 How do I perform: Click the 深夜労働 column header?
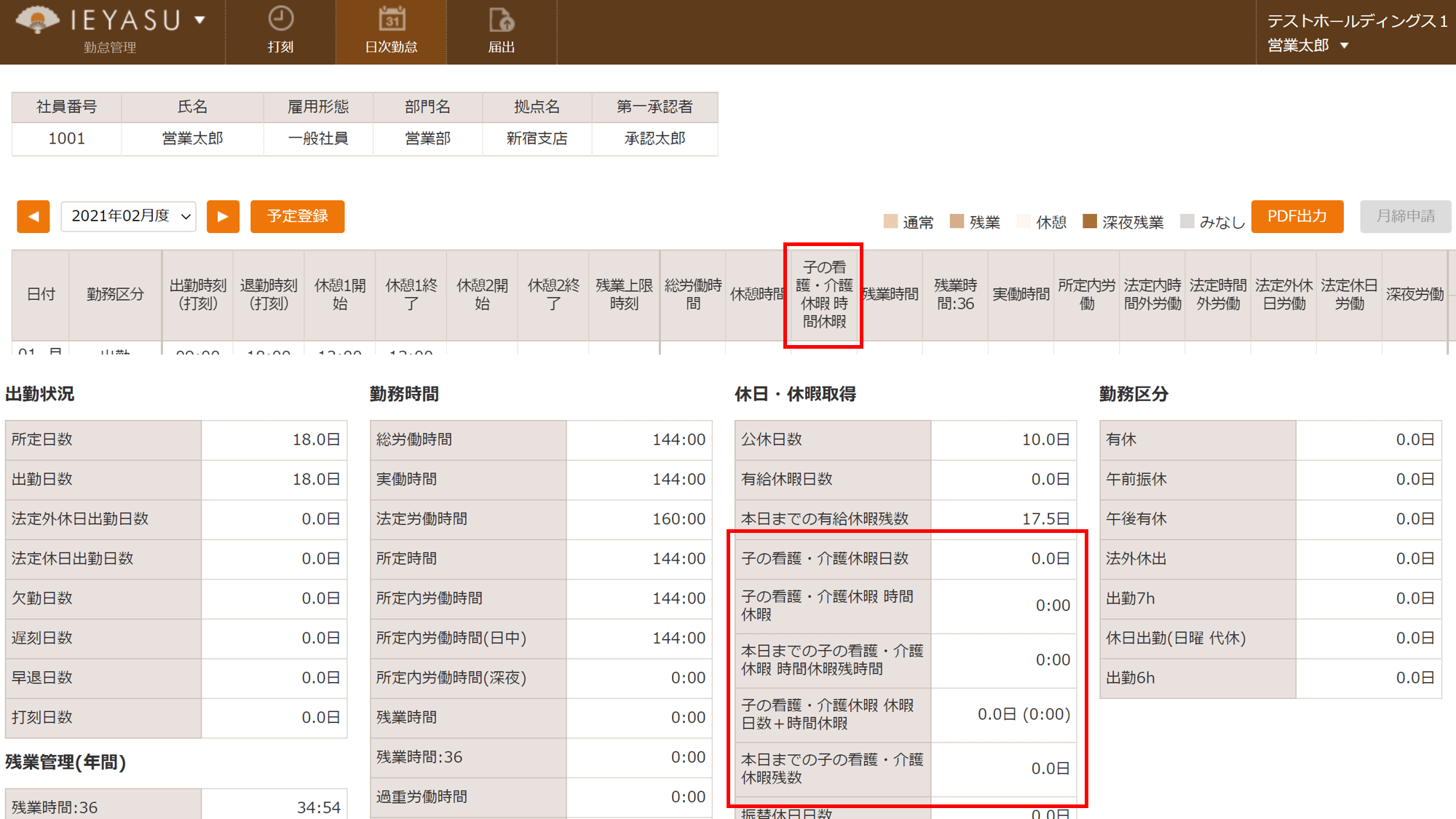tap(1415, 294)
